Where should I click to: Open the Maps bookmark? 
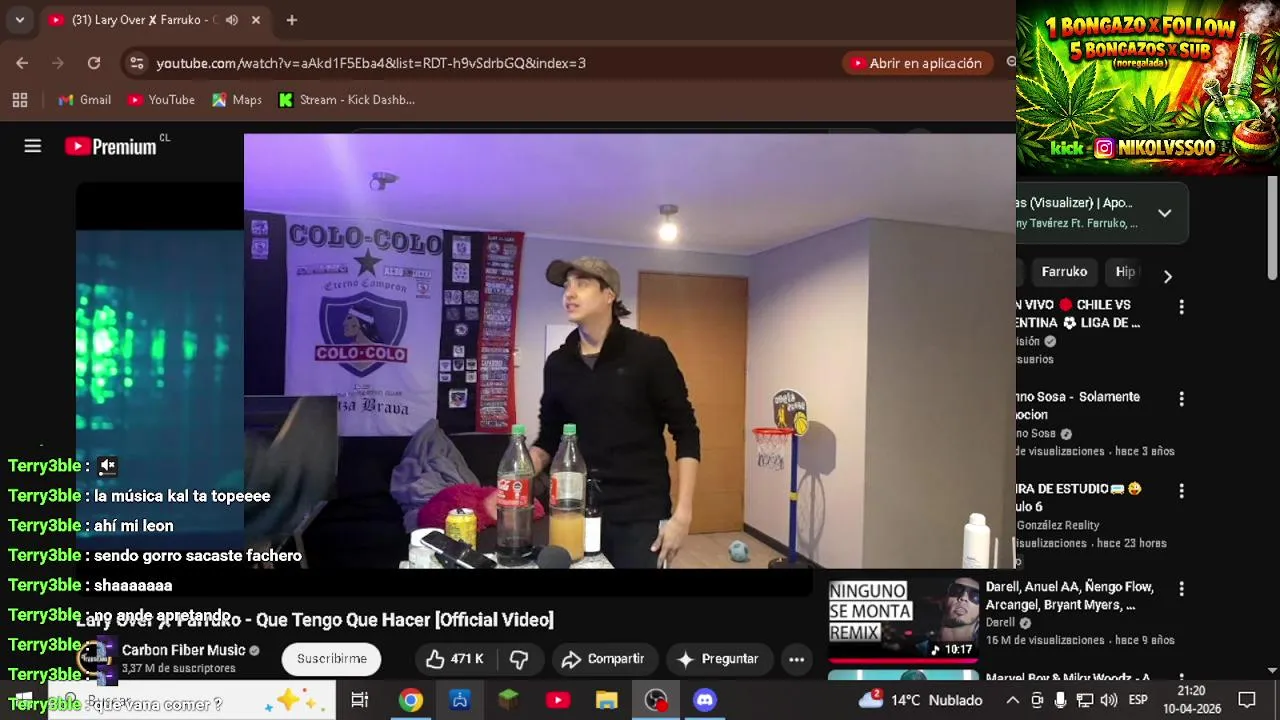[237, 100]
